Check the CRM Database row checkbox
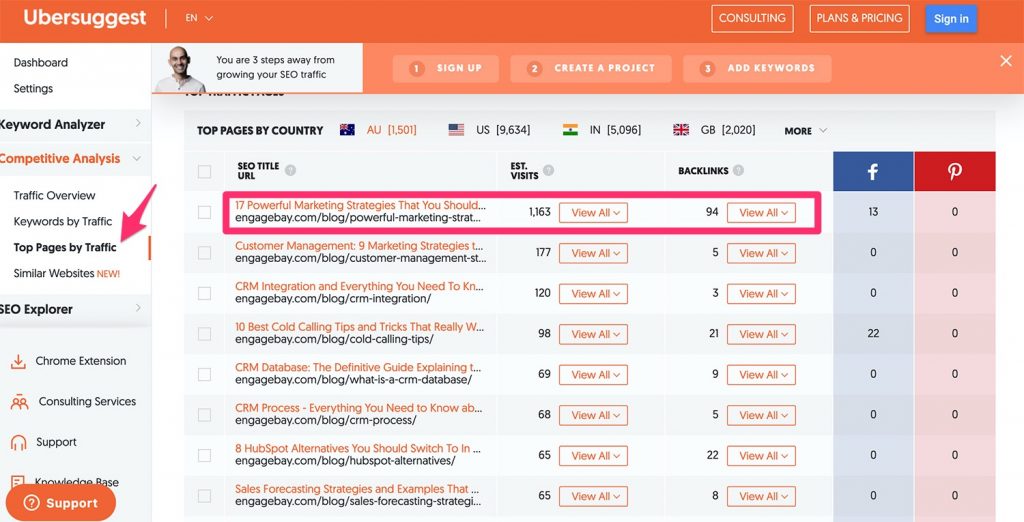The width and height of the screenshot is (1024, 522). pyautogui.click(x=204, y=374)
